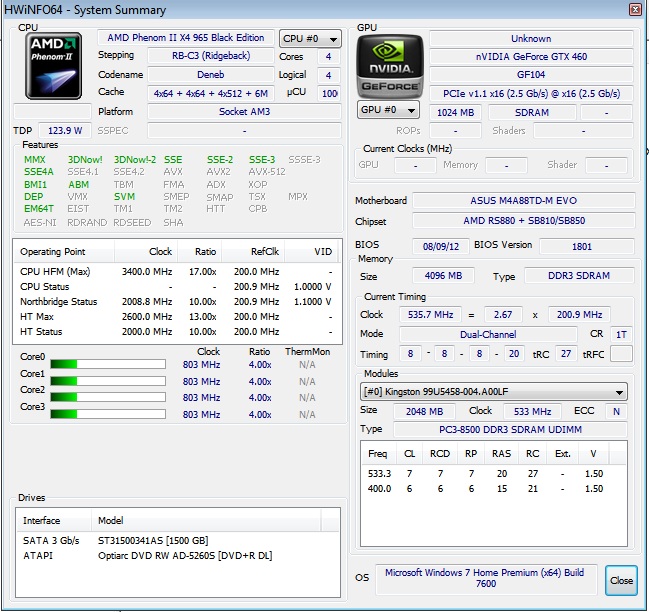
Task: Open the GPU #0 selector dropdown
Action: [388, 110]
